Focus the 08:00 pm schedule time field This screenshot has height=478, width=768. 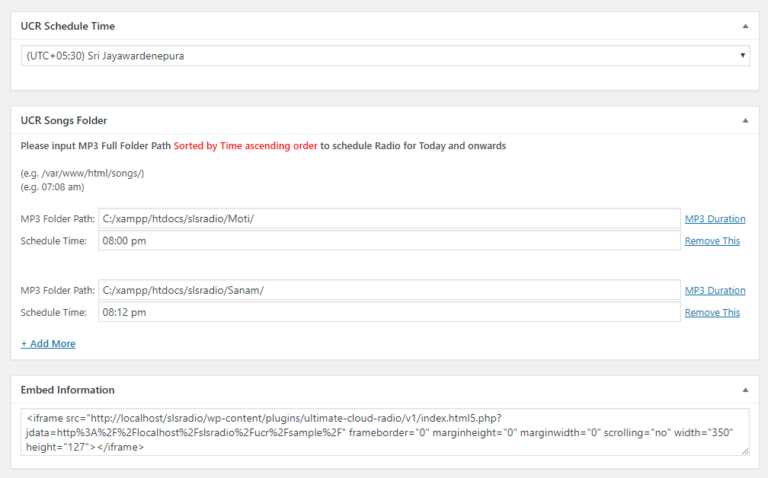[x=389, y=241]
